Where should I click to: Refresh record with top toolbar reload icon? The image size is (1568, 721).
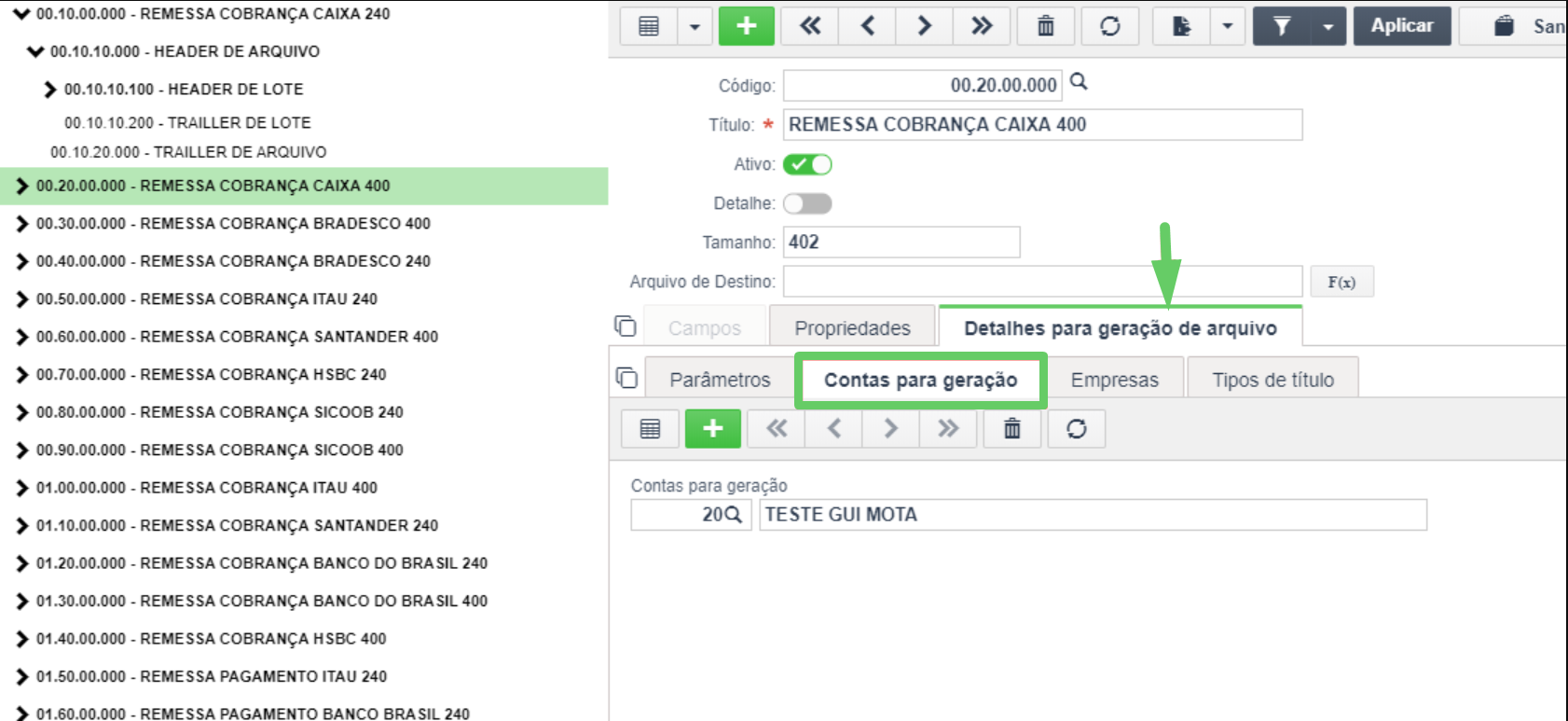1109,26
